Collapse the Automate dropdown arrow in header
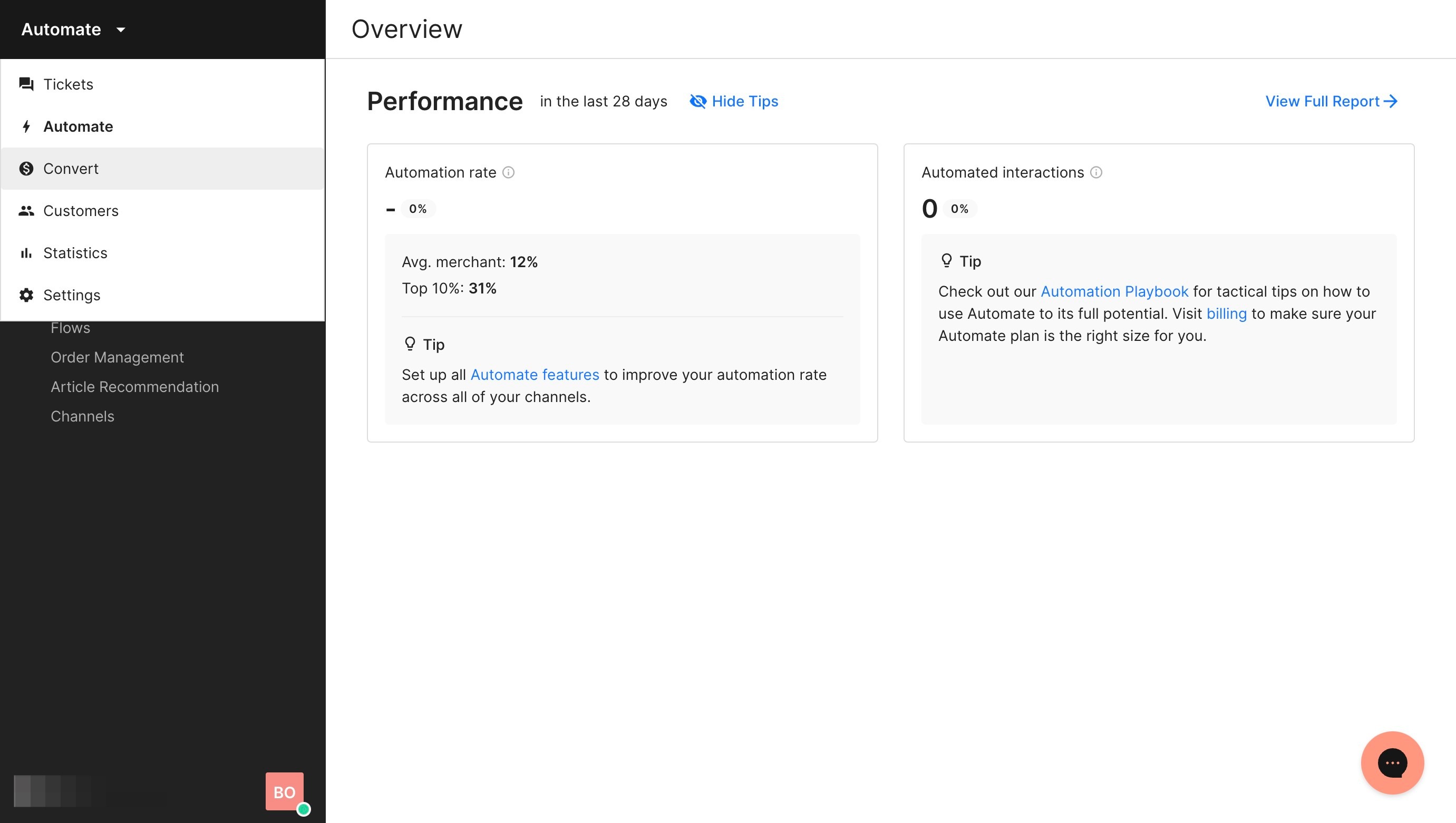 120,30
